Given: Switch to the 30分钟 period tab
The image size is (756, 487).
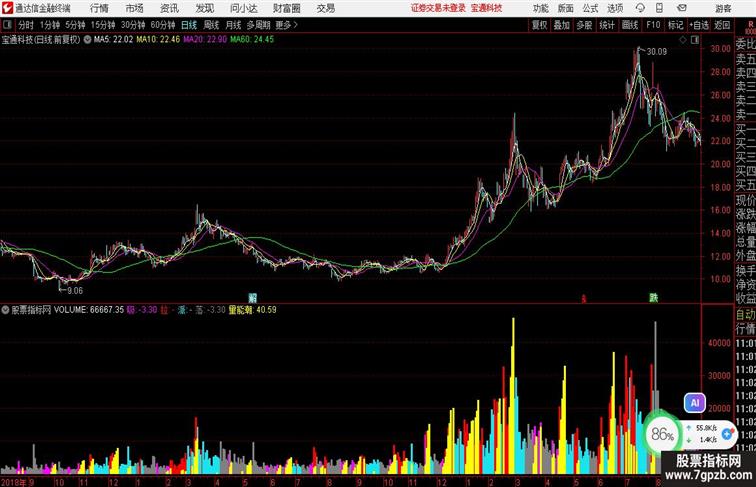Looking at the screenshot, I should click(133, 25).
